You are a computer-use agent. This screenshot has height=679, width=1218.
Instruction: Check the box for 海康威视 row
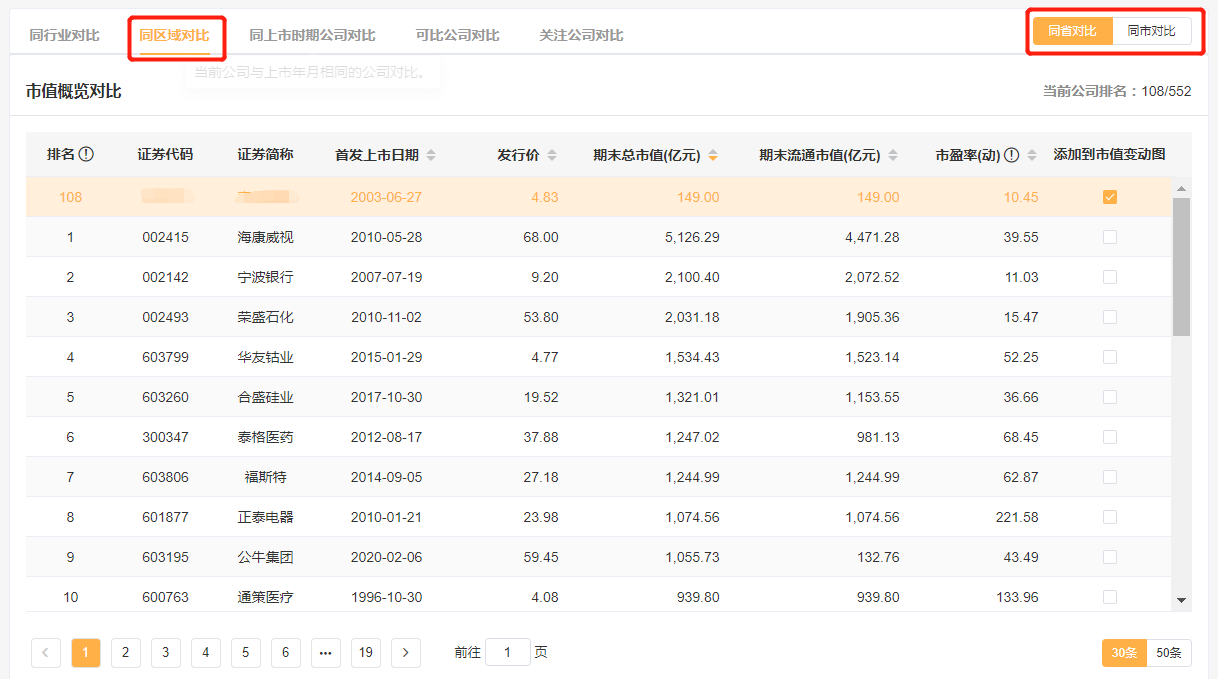pyautogui.click(x=1109, y=237)
